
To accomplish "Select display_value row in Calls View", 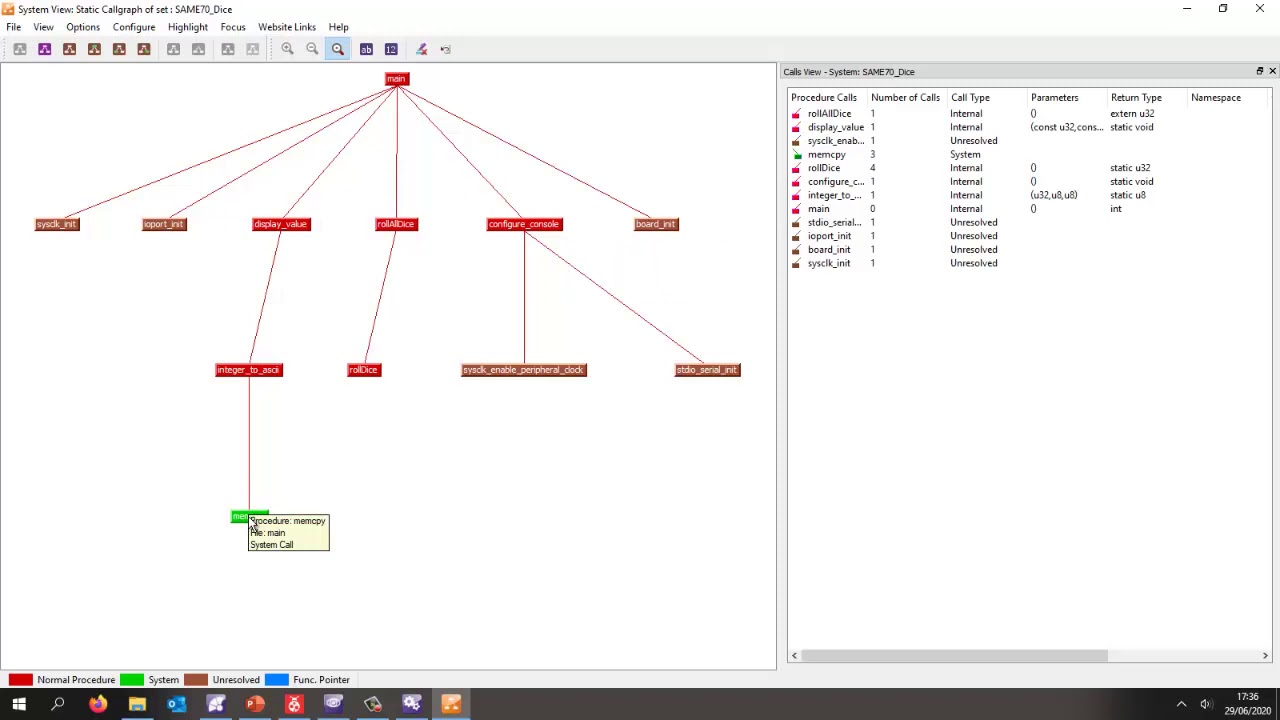I will (1028, 127).
